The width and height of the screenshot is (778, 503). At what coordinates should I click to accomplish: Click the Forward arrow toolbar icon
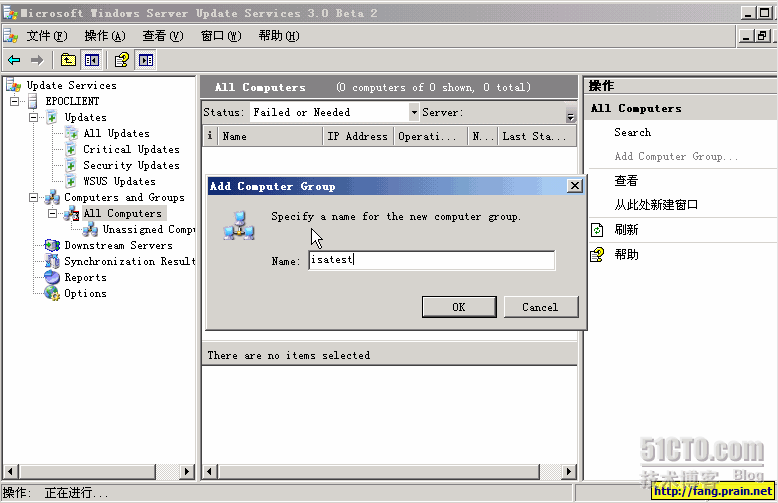37,61
